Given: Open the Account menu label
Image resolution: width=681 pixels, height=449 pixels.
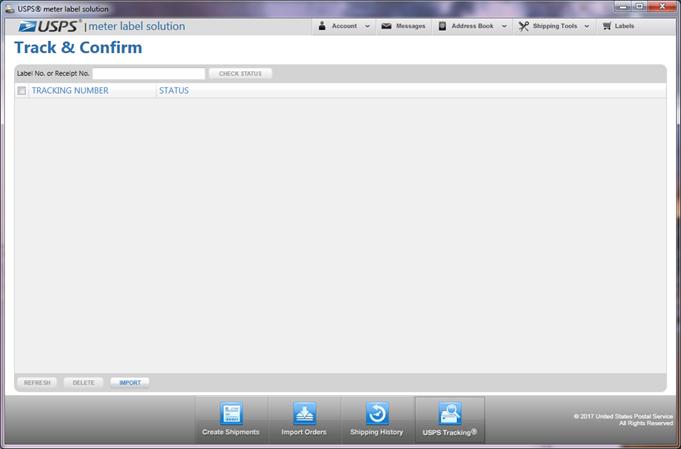Looking at the screenshot, I should point(344,26).
